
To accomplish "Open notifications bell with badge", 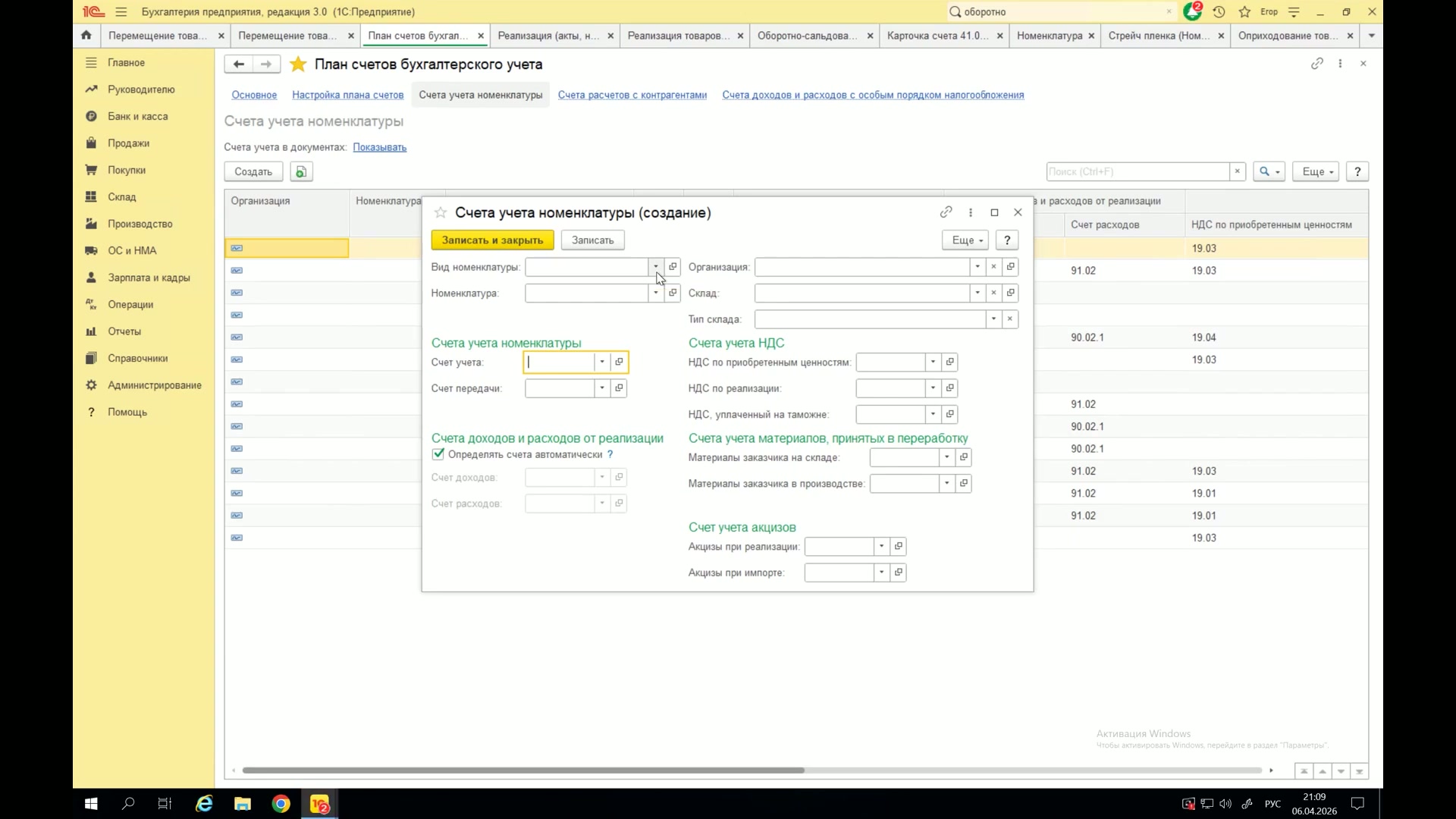I will pyautogui.click(x=1193, y=11).
